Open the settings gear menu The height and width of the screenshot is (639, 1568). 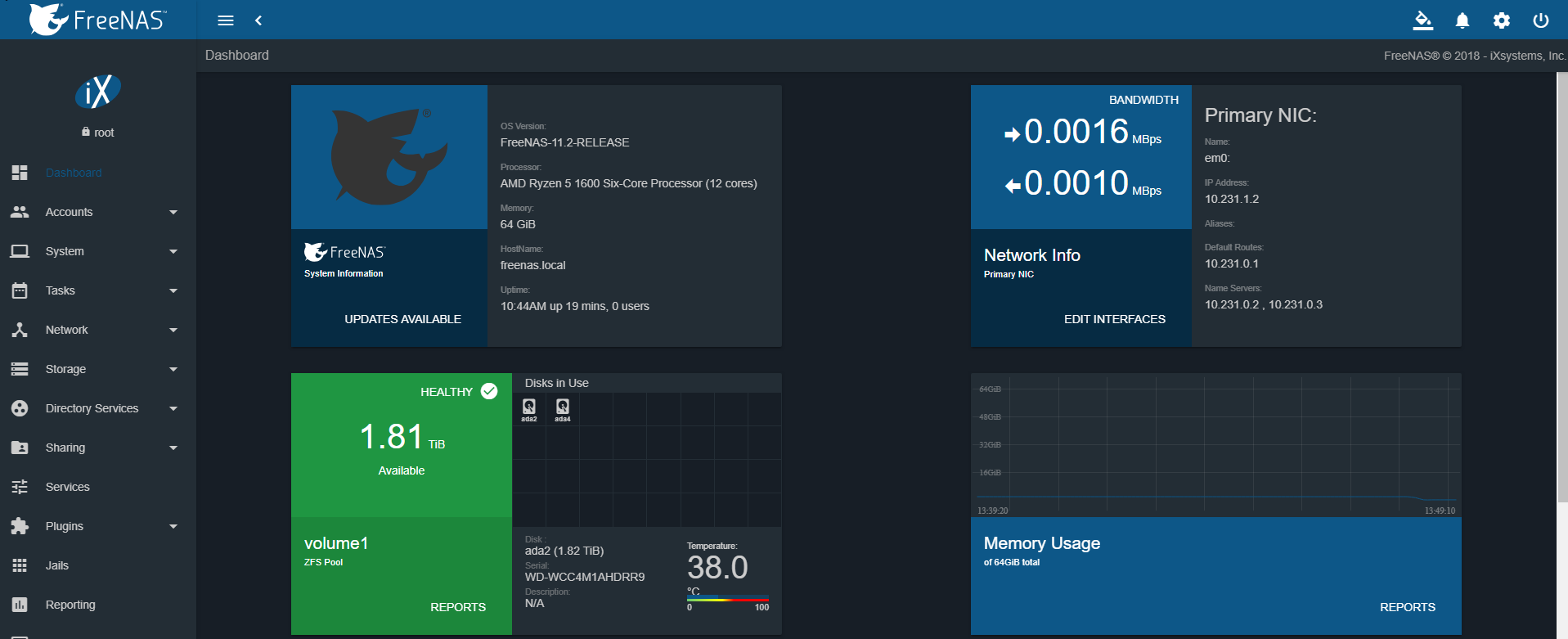click(1502, 20)
